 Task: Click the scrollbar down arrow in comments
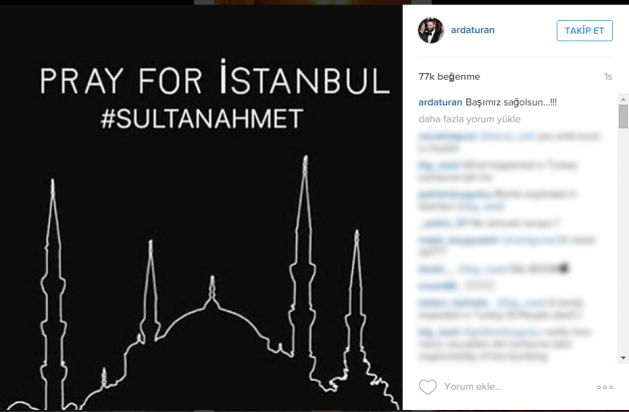[623, 357]
